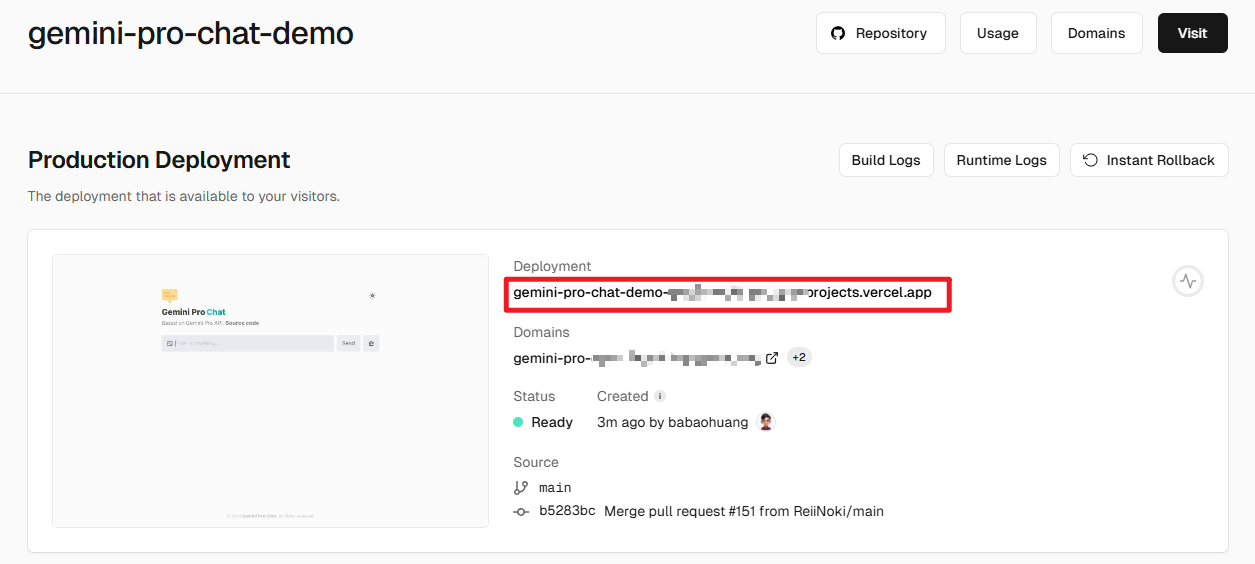Image resolution: width=1255 pixels, height=564 pixels.
Task: Open Runtime Logs
Action: click(x=1001, y=160)
